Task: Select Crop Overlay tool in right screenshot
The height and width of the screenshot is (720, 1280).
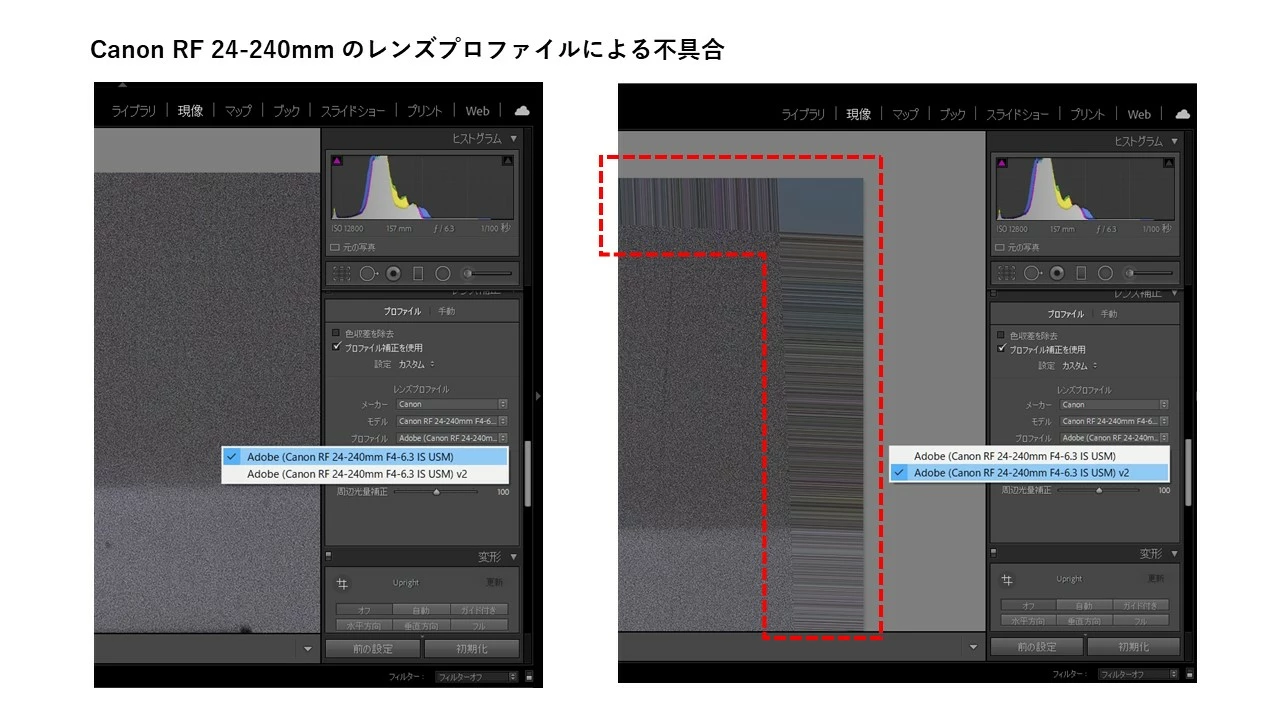Action: pos(1008,273)
